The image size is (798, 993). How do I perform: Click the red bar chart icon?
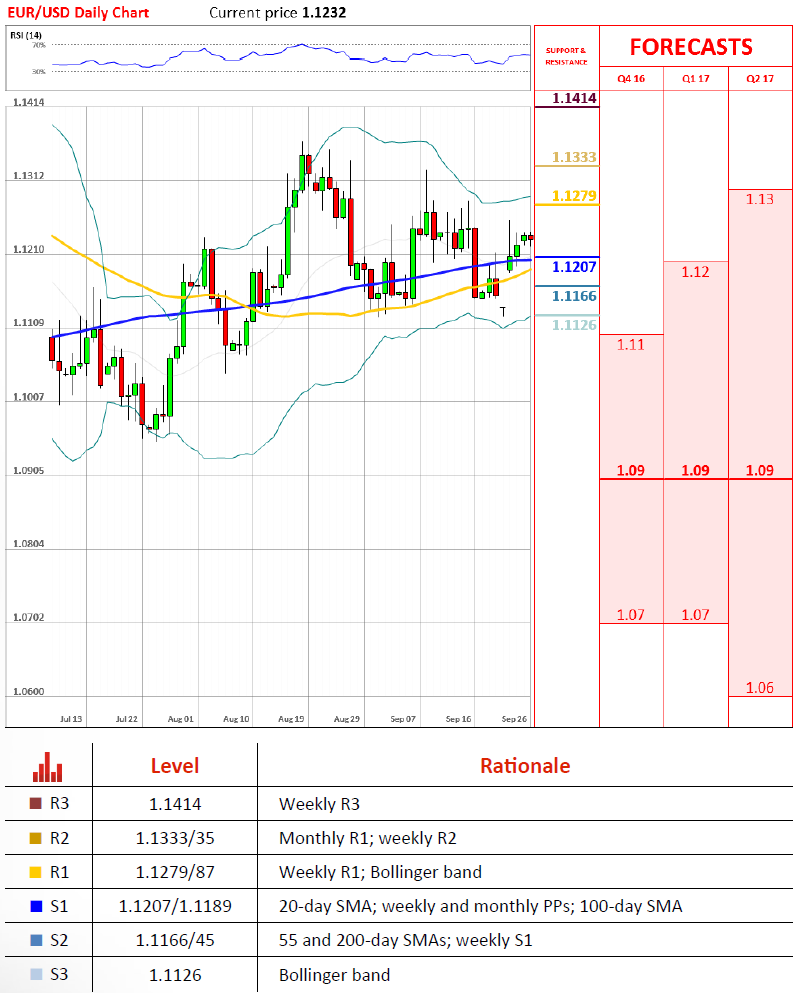coord(48,767)
